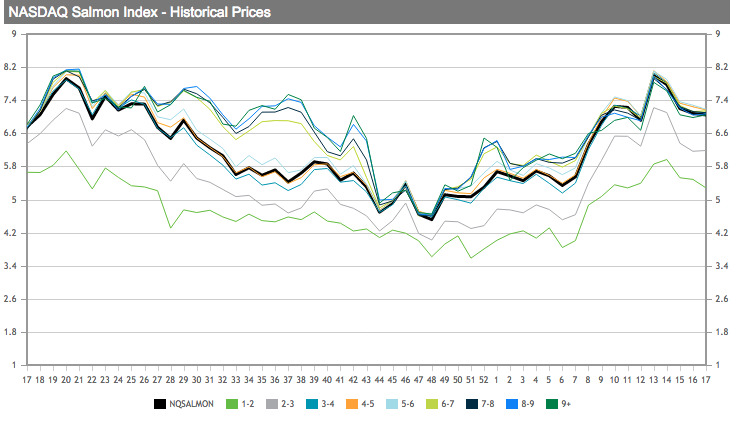Toggle the 2-3 legend label
Viewport: 732px width, 421px height.
point(288,404)
